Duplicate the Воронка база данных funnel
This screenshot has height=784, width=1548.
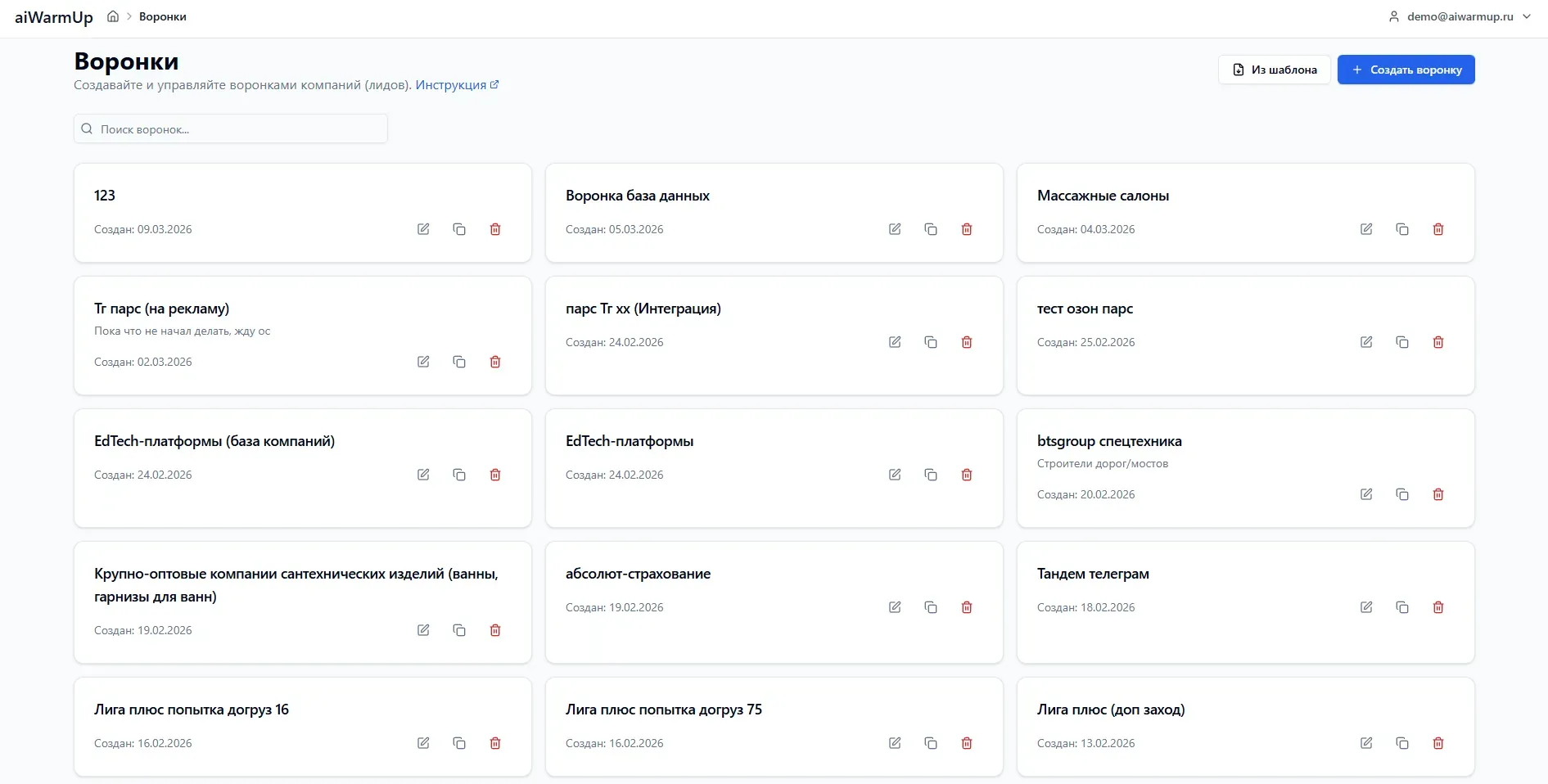click(x=931, y=229)
